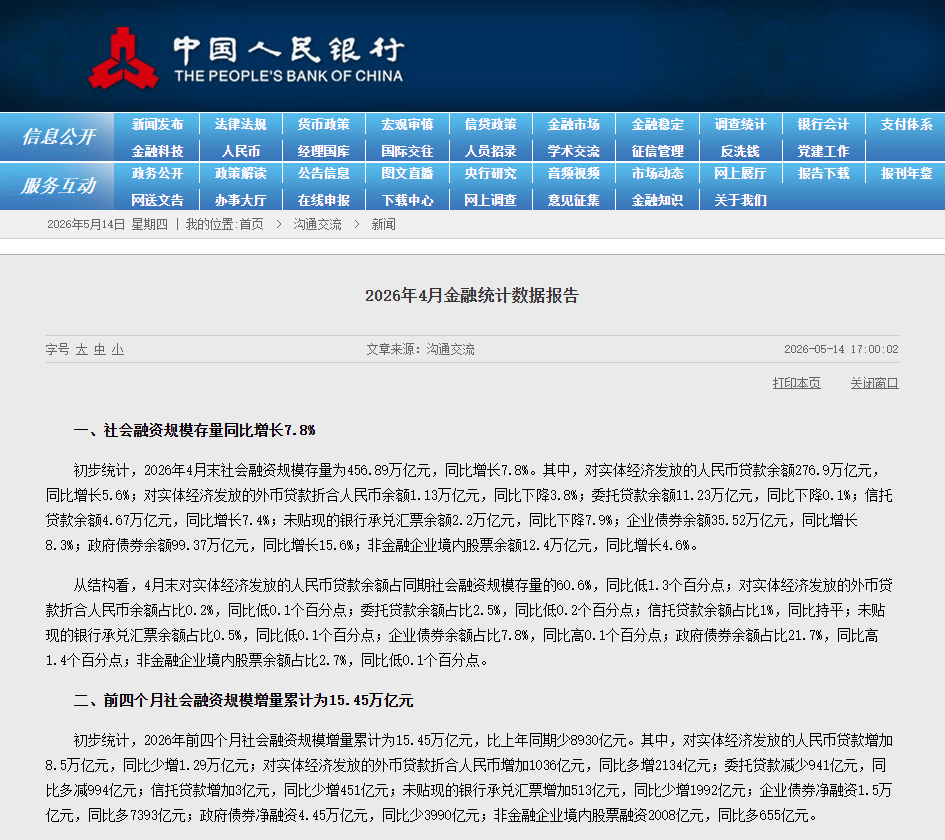This screenshot has width=945, height=840.
Task: Click heading 前四个月社会融资规模增量累计为15.45万亿元
Action: (x=243, y=700)
